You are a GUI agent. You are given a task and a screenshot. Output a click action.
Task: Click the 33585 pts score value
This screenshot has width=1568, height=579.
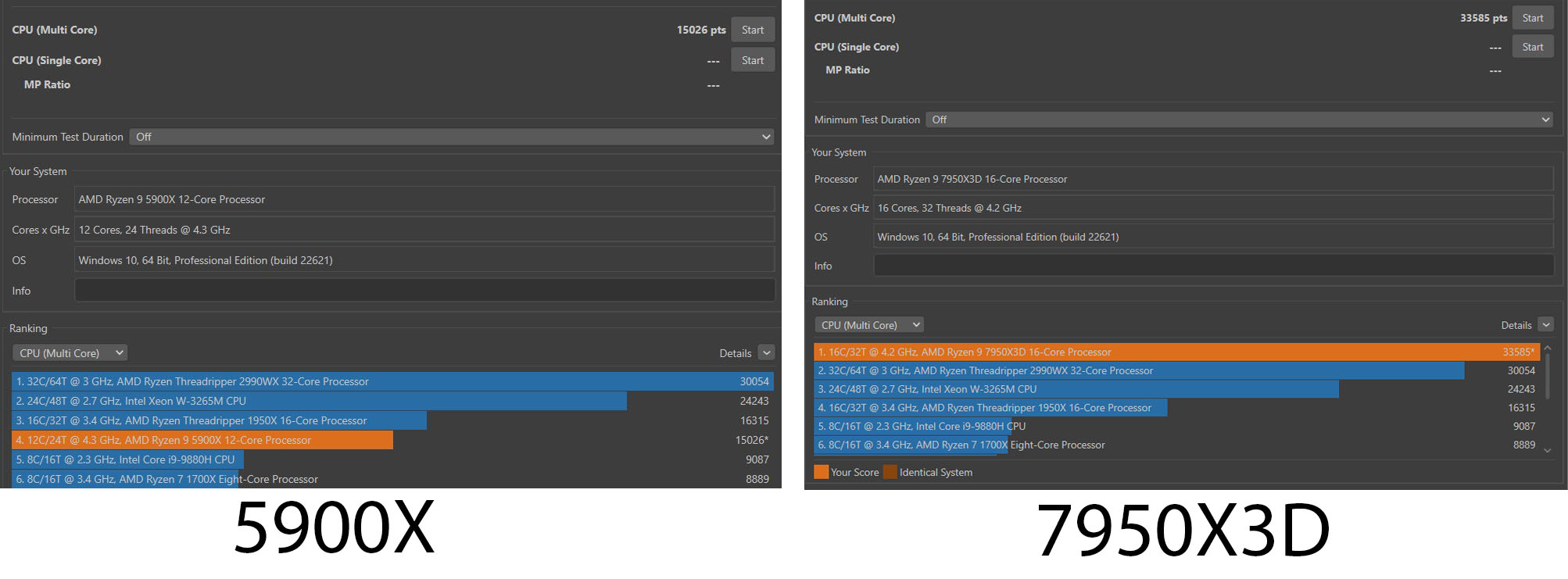tap(1484, 18)
